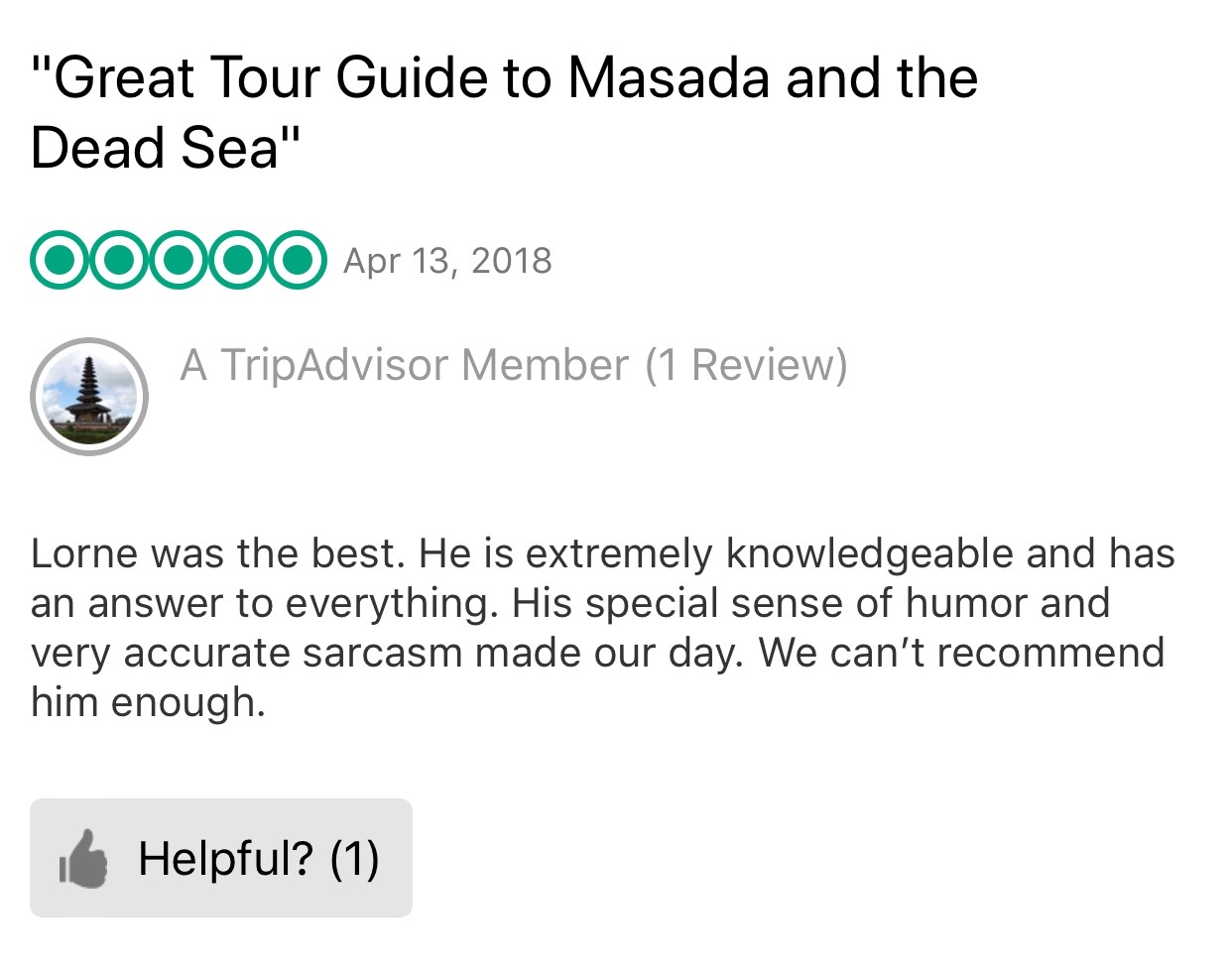Open the Great Tour Guide review title
Screen dimensions: 1232x974
click(504, 78)
